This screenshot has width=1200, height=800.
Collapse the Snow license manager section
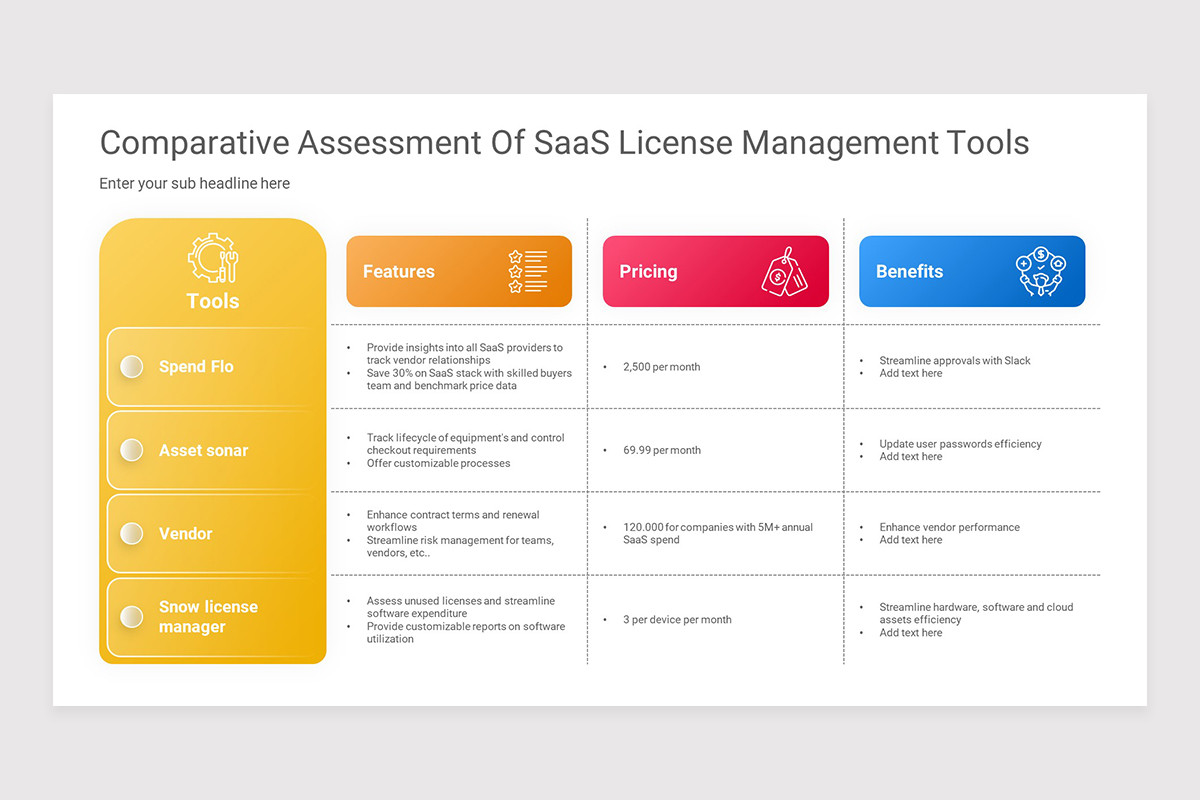pyautogui.click(x=212, y=617)
